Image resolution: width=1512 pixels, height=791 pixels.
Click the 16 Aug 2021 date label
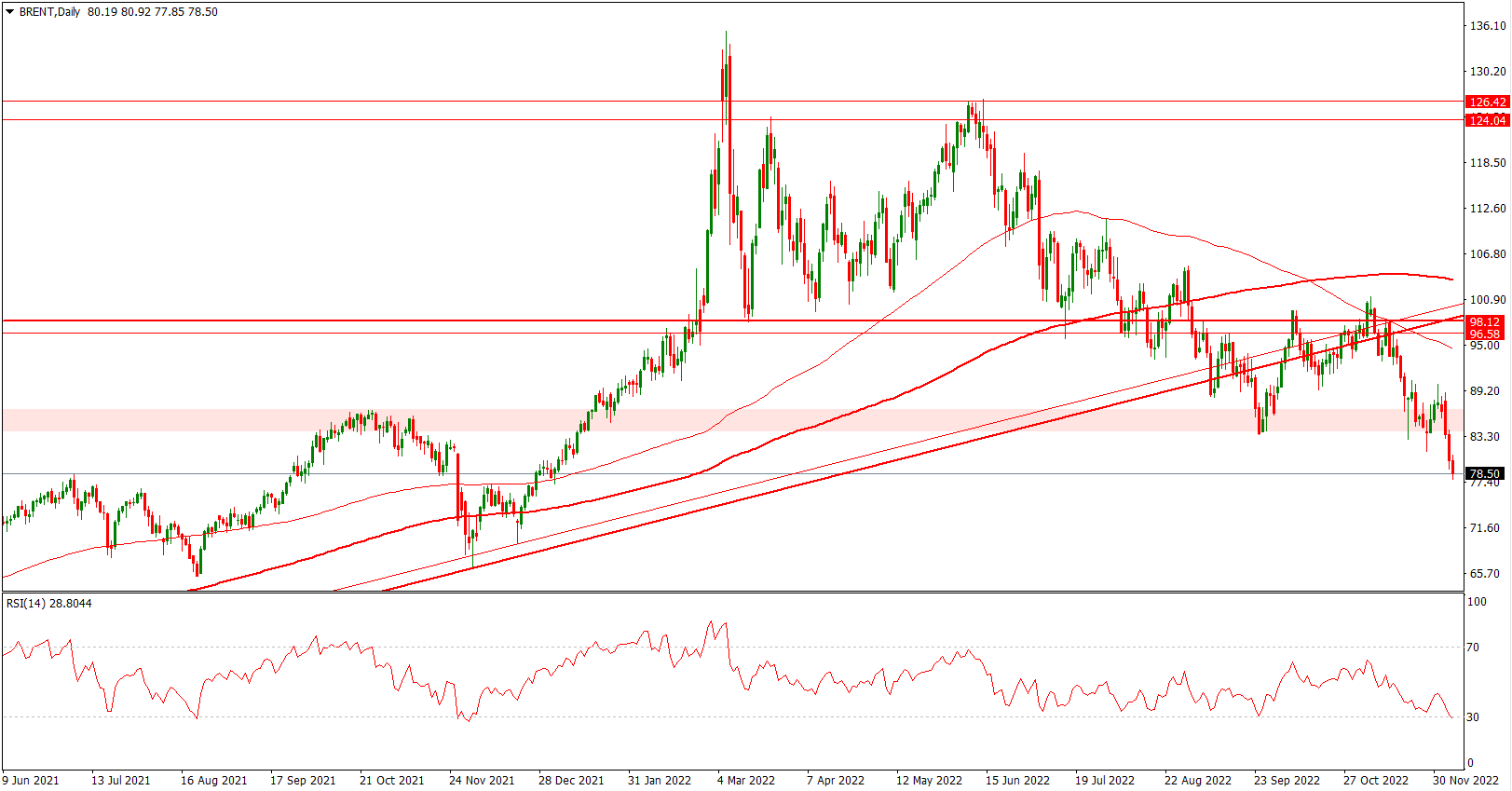click(x=213, y=780)
